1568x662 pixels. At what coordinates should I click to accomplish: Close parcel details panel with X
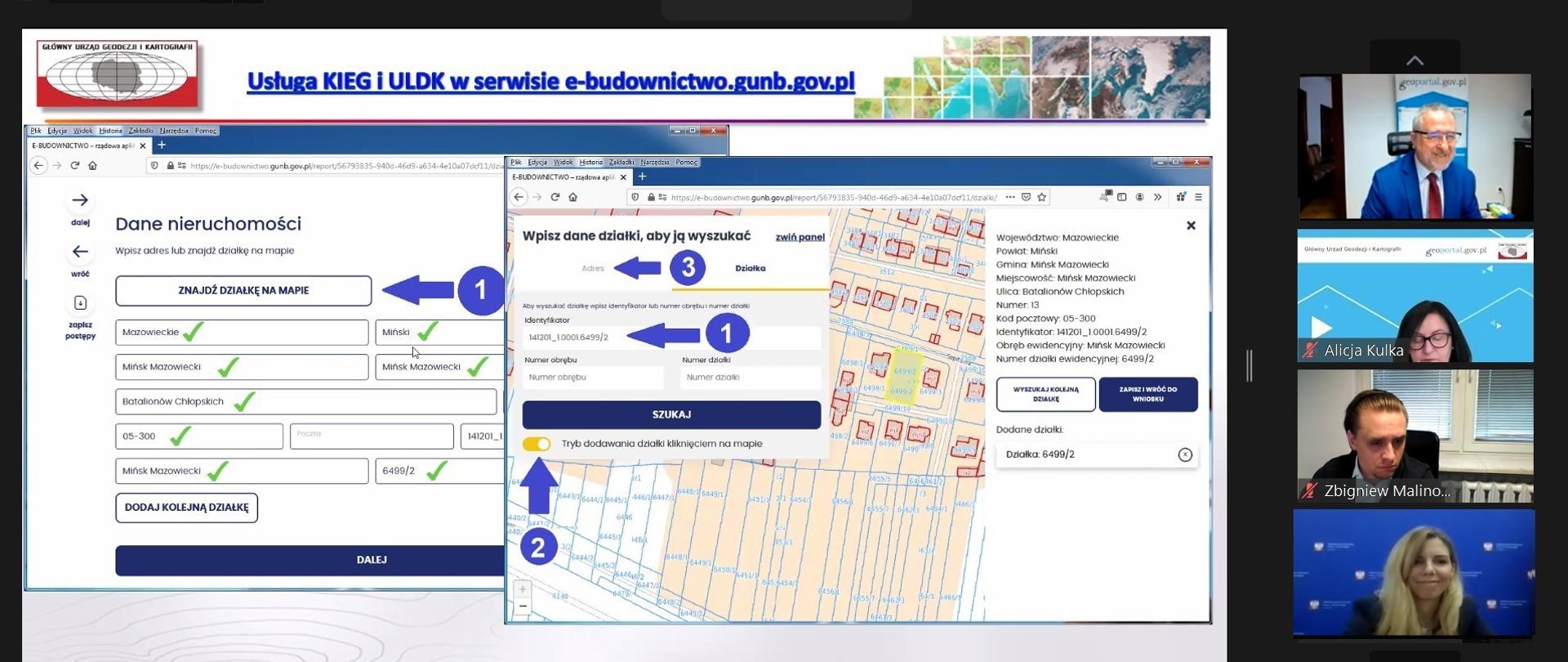[1191, 226]
